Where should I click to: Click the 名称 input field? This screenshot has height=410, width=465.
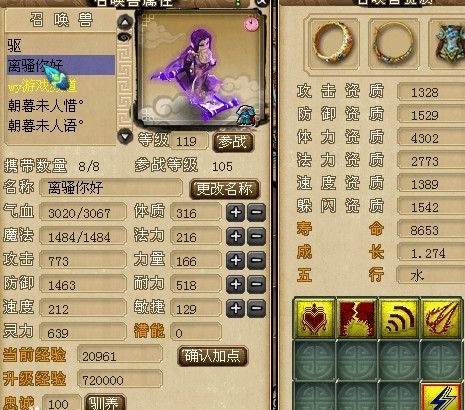point(111,188)
